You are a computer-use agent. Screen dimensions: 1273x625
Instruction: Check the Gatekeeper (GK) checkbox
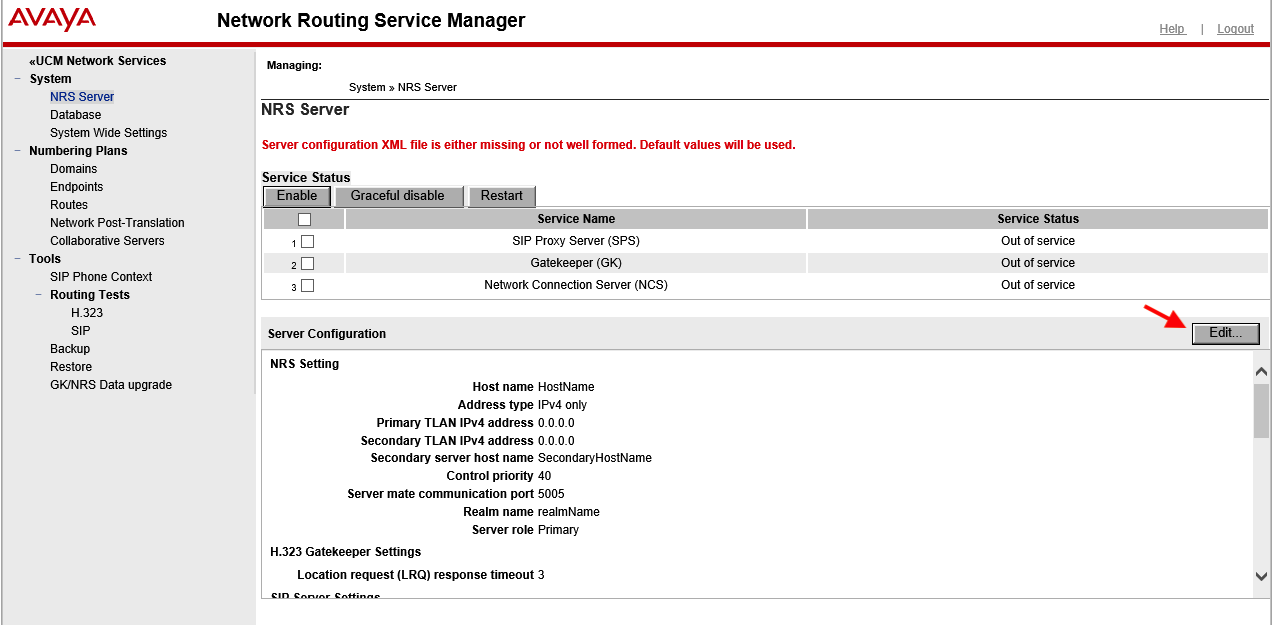click(x=308, y=264)
